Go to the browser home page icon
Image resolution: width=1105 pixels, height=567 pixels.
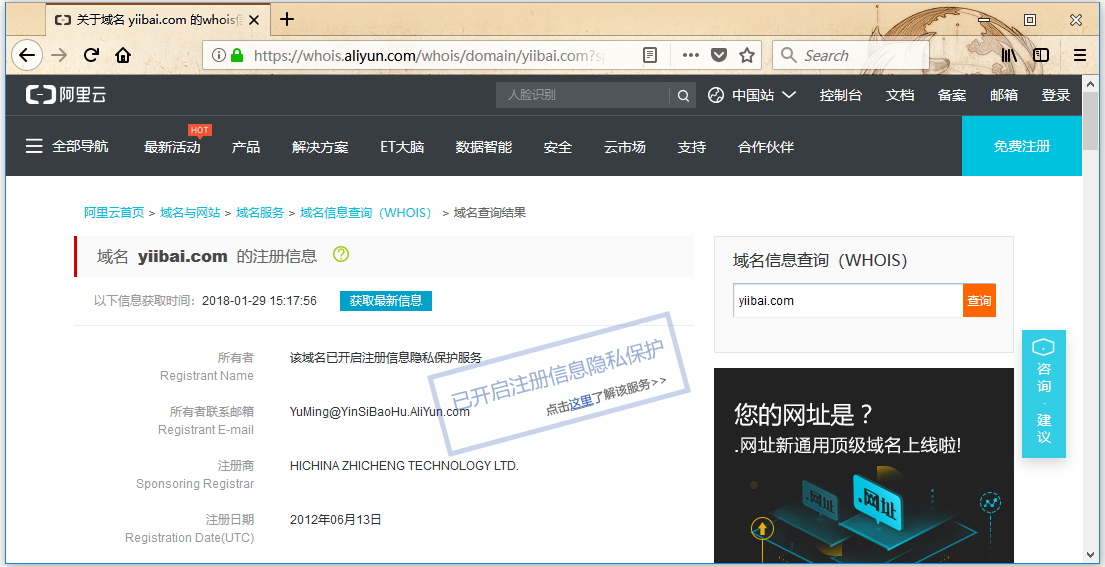point(123,56)
